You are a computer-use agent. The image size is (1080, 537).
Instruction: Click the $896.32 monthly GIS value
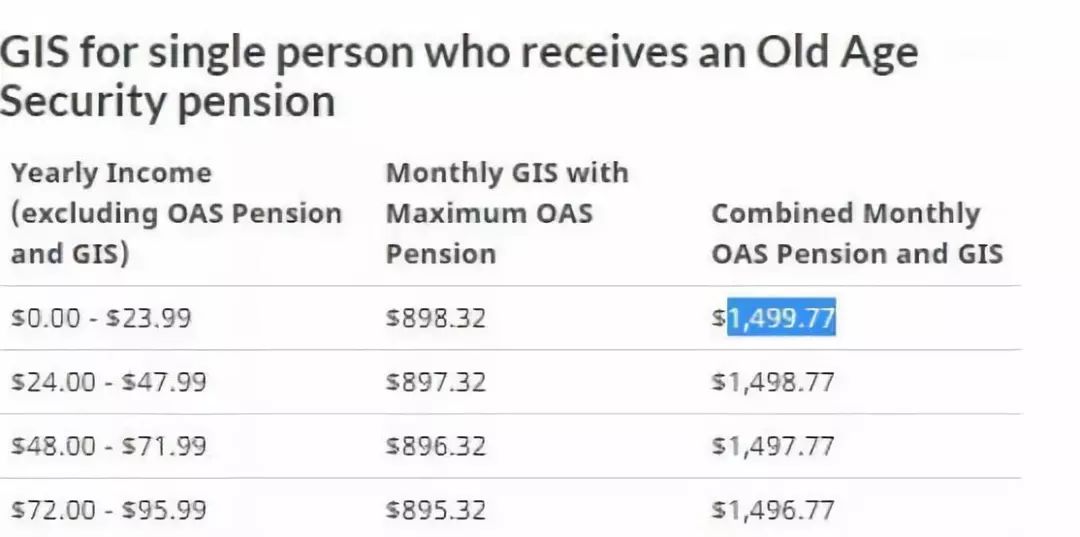pyautogui.click(x=436, y=445)
